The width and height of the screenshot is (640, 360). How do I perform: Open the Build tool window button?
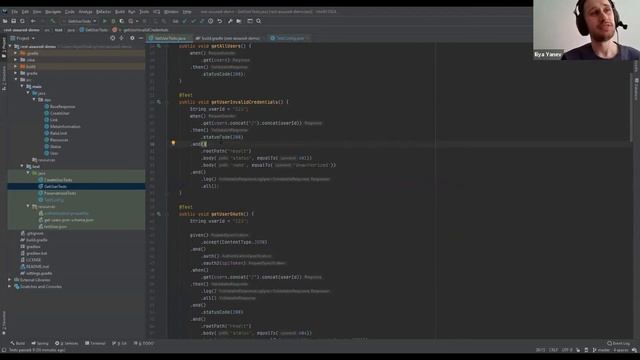coord(18,343)
